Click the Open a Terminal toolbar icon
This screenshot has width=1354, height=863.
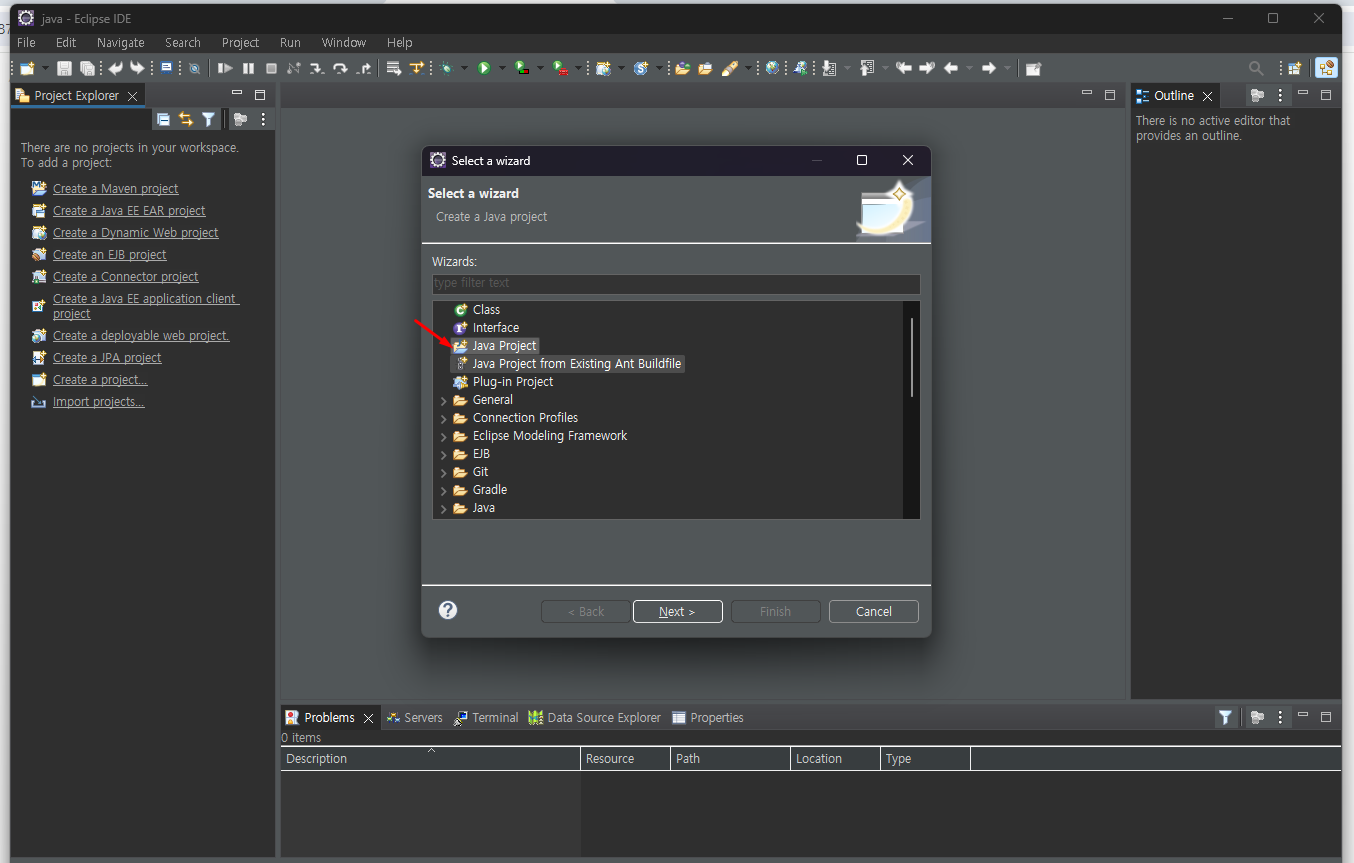[166, 67]
